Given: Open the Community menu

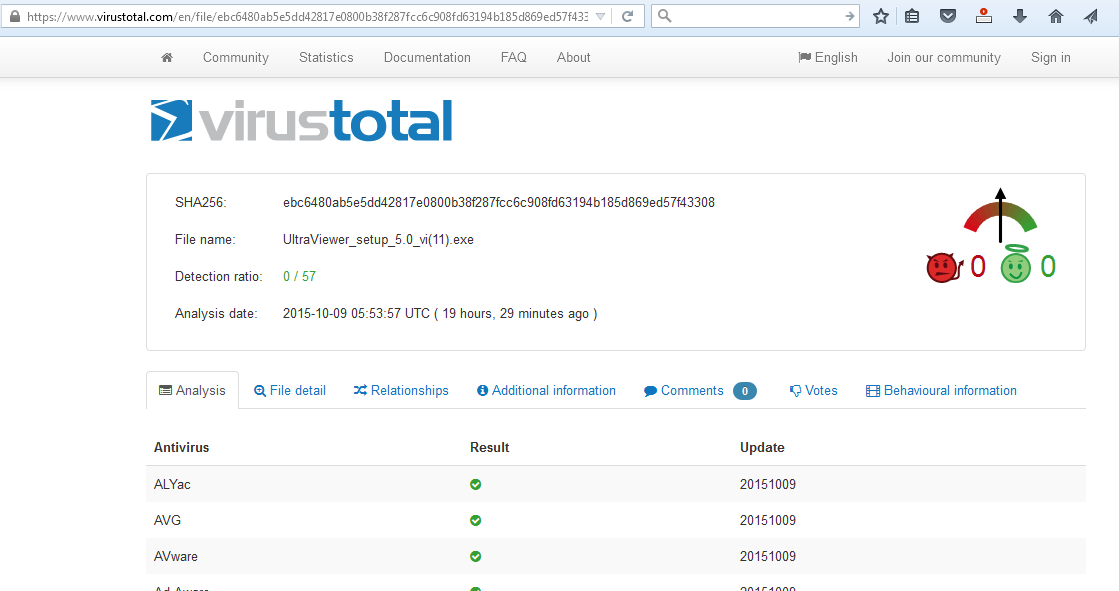Looking at the screenshot, I should pos(236,58).
